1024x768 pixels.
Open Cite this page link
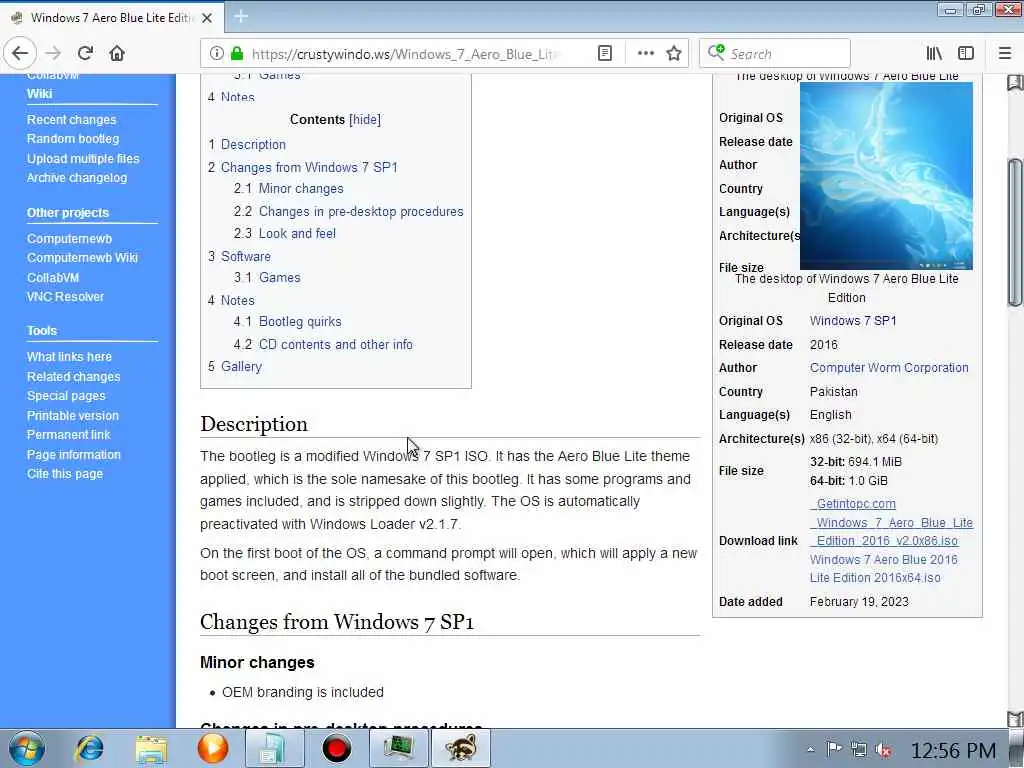tap(65, 474)
